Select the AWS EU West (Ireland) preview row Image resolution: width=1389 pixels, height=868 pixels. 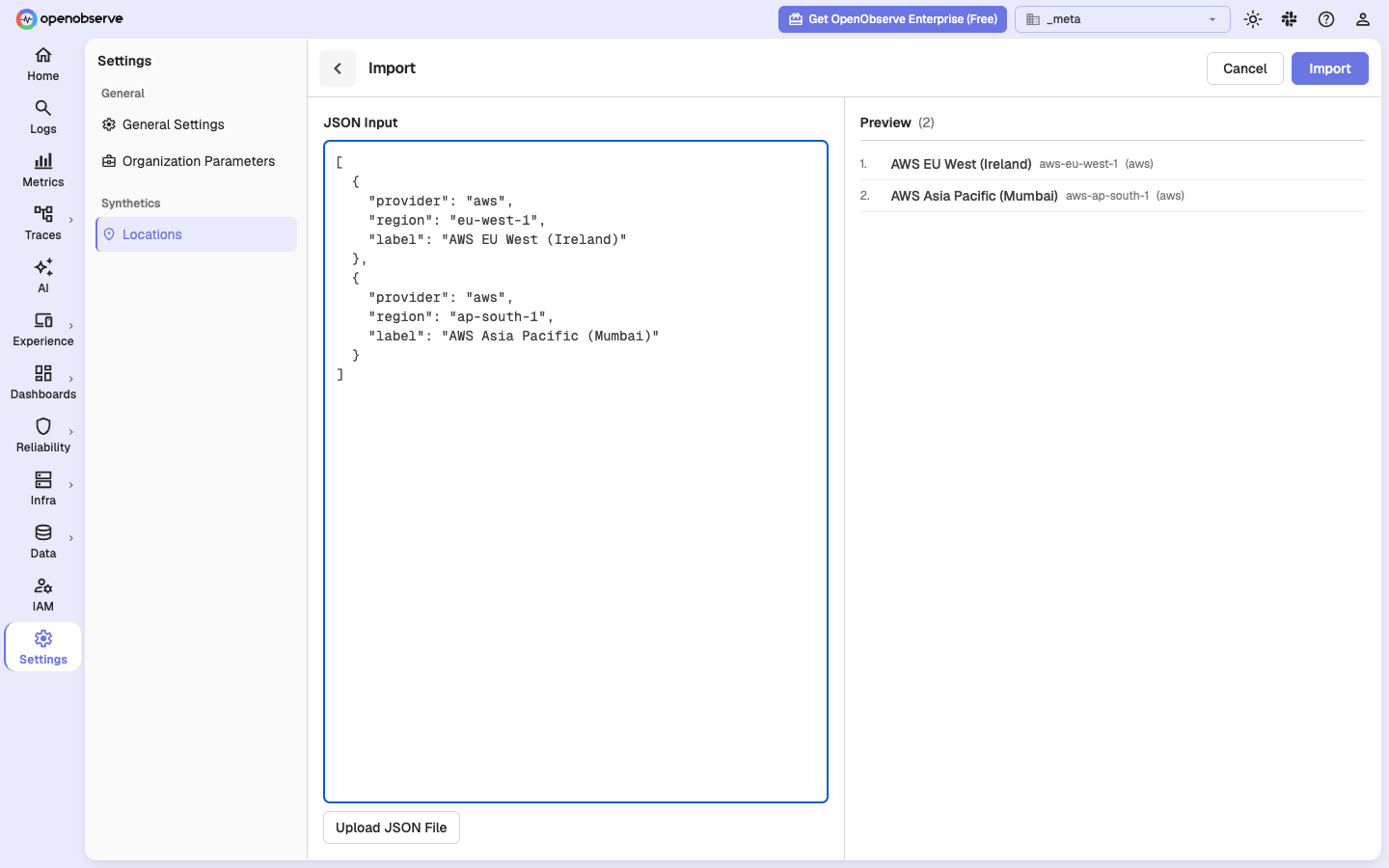click(1112, 164)
